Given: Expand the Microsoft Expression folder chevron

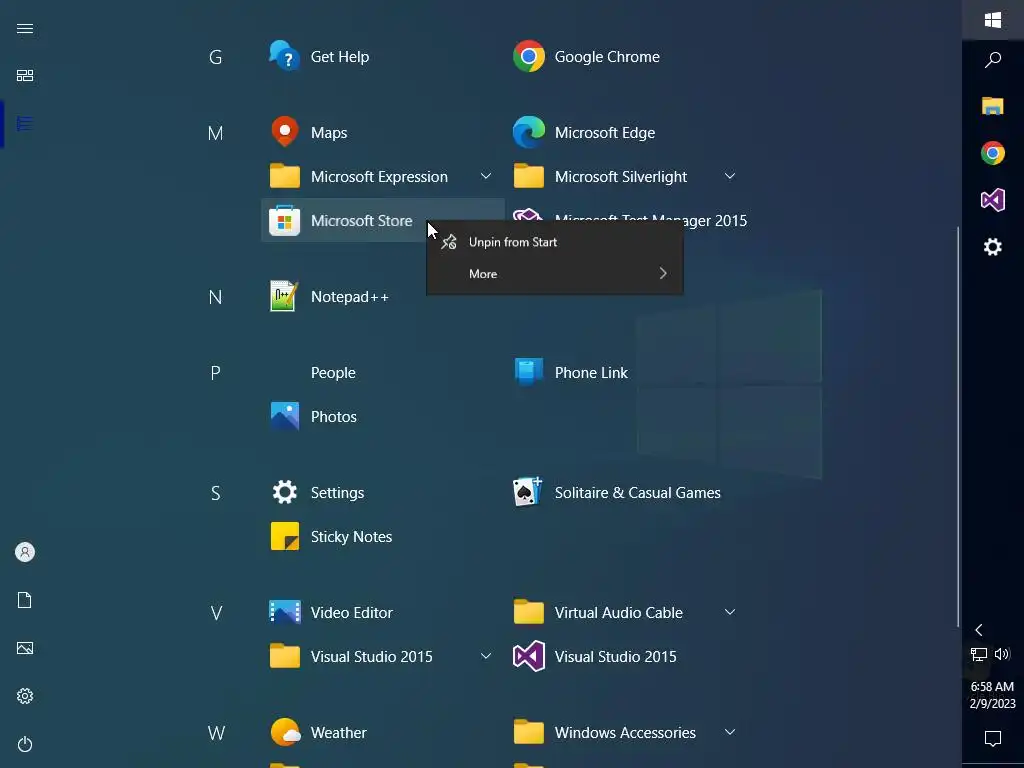Looking at the screenshot, I should click(486, 176).
